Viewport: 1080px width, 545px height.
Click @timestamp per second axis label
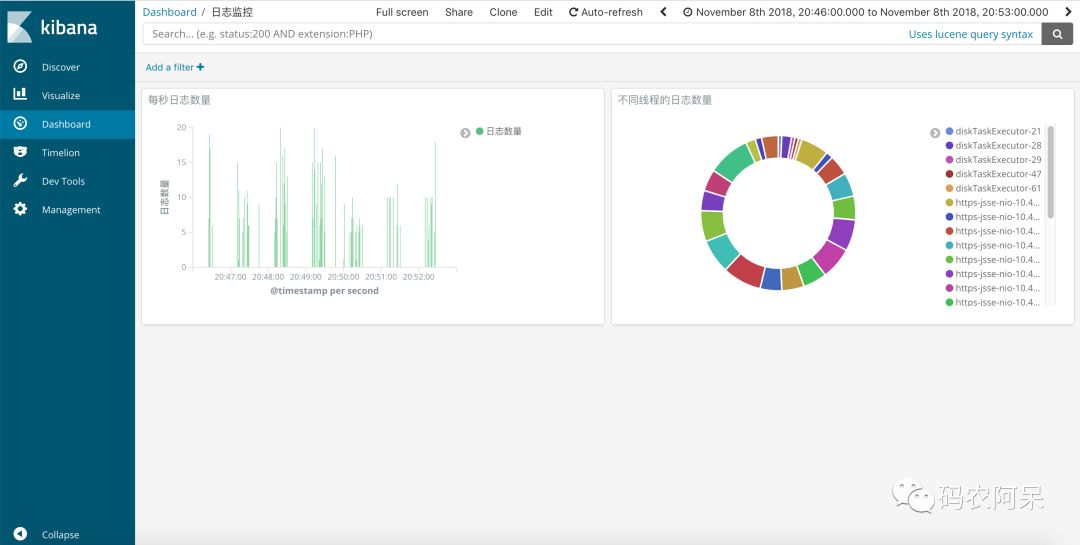tap(324, 291)
